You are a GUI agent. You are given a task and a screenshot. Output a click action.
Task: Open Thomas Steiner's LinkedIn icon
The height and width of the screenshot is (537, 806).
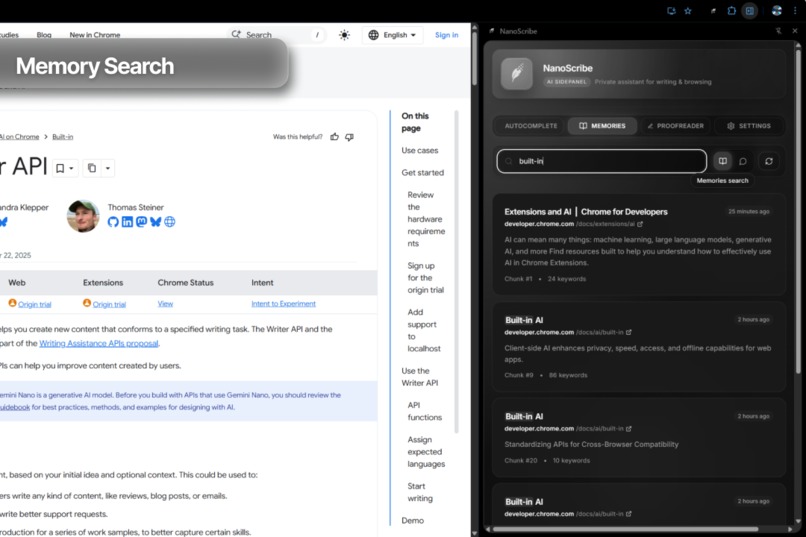[x=127, y=222]
